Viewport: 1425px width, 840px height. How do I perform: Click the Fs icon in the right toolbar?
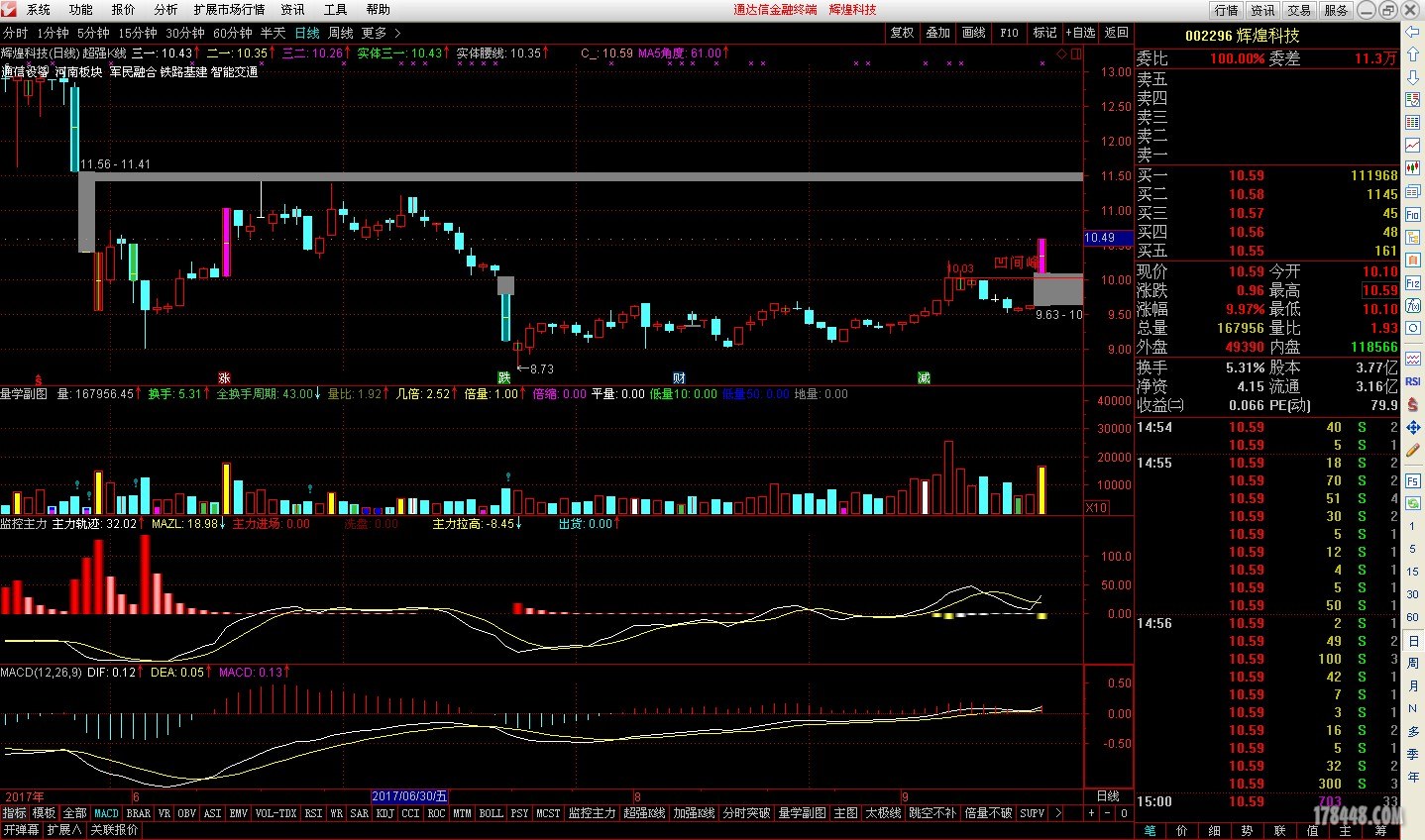1413,480
